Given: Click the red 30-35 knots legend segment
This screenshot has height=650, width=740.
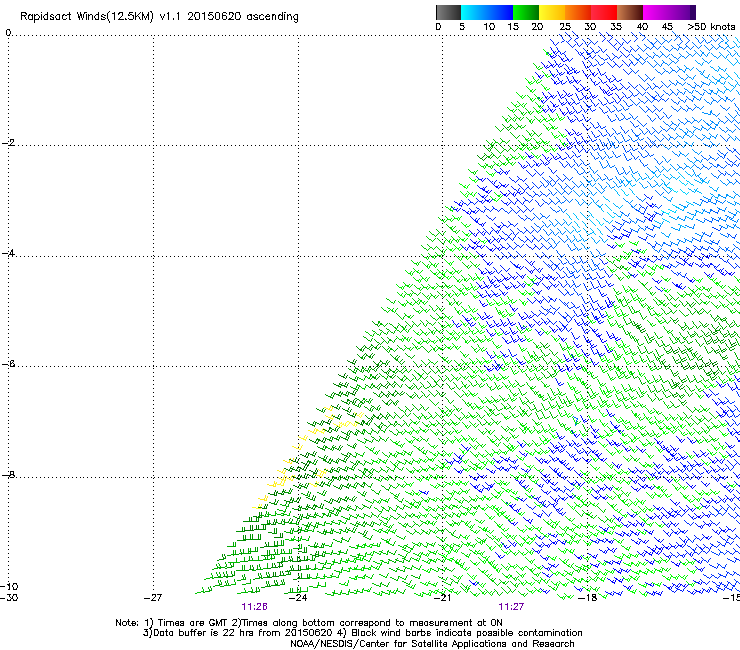Looking at the screenshot, I should point(604,12).
